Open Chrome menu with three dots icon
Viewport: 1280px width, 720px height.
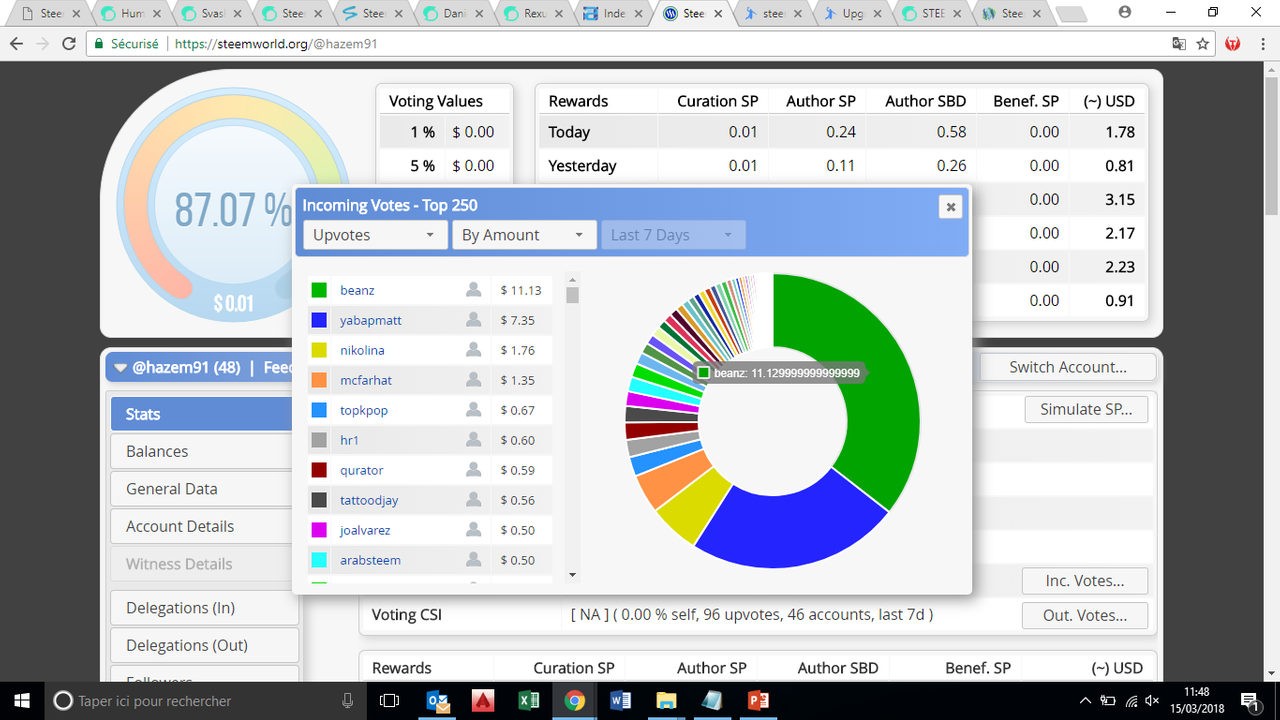1262,44
